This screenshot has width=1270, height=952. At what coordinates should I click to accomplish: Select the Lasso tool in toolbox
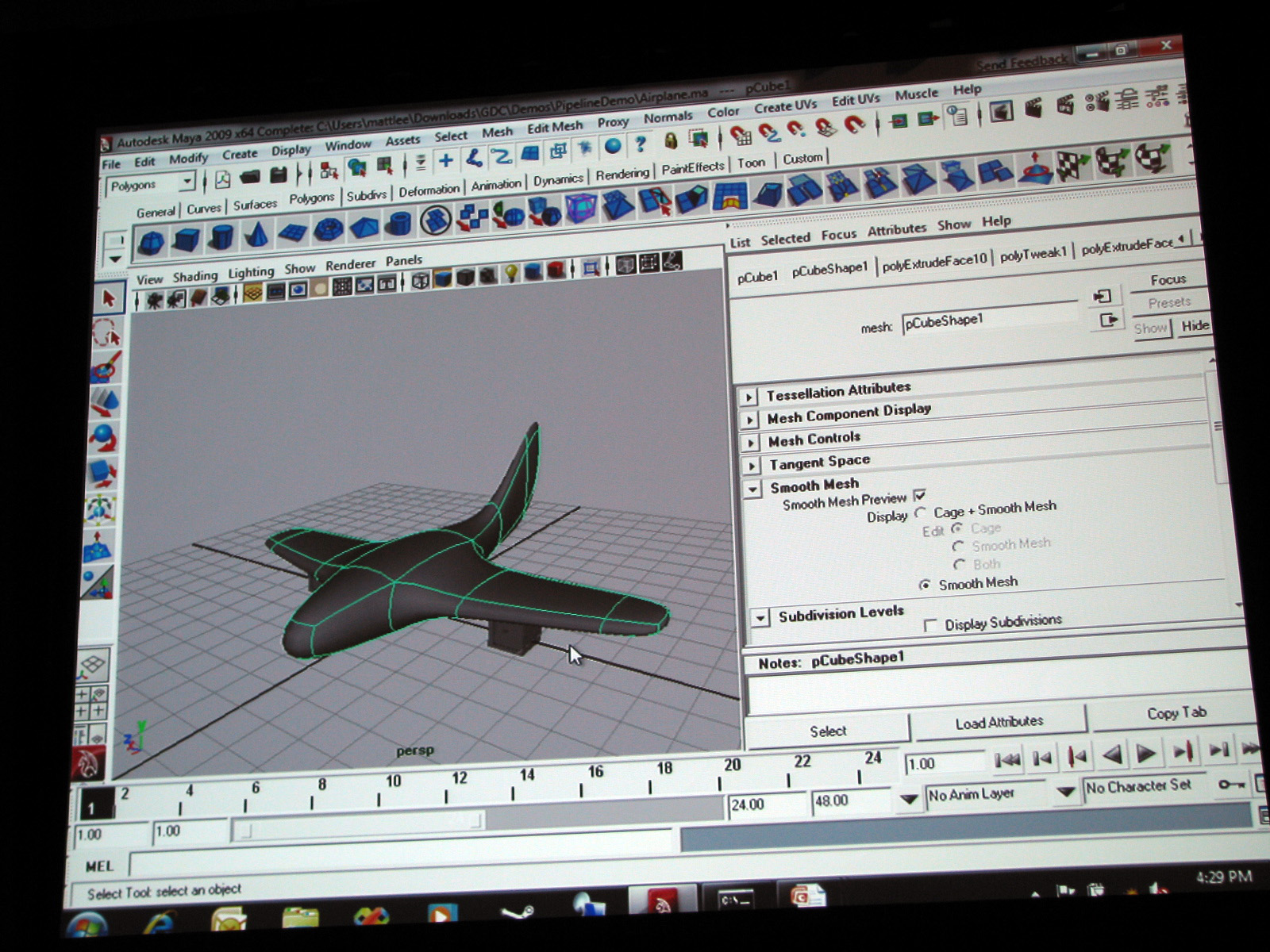pos(106,333)
